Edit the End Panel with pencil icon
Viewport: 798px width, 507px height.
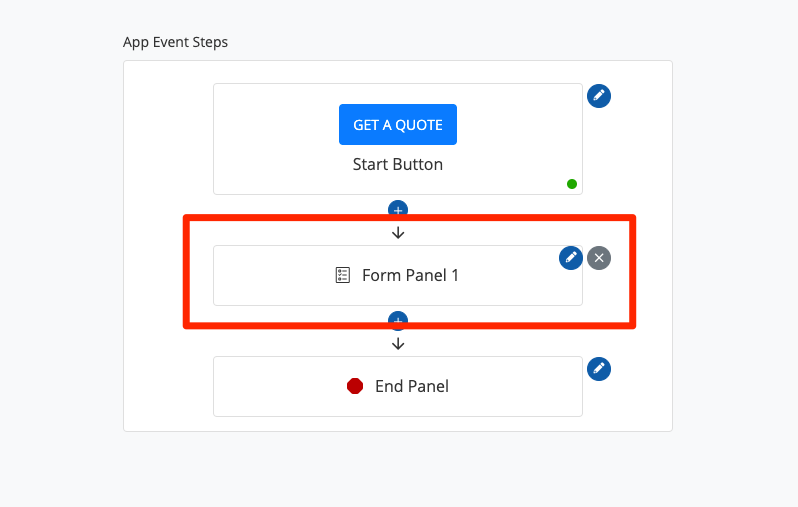click(599, 368)
